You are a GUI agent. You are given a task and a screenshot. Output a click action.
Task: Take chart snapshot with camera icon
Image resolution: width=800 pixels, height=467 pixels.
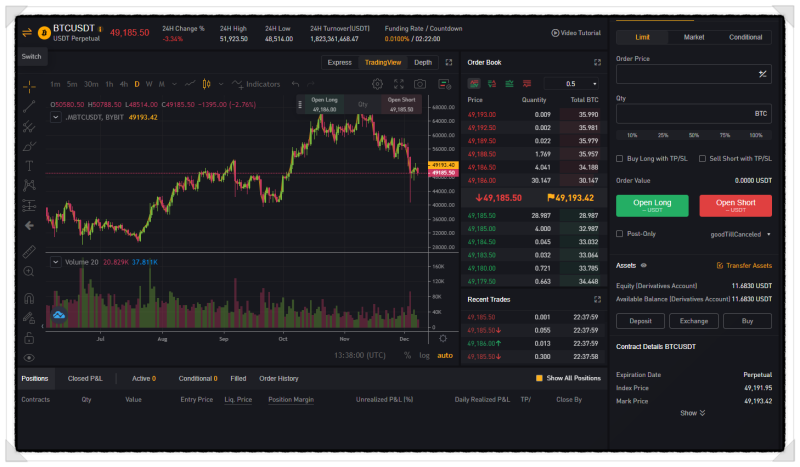click(x=420, y=84)
